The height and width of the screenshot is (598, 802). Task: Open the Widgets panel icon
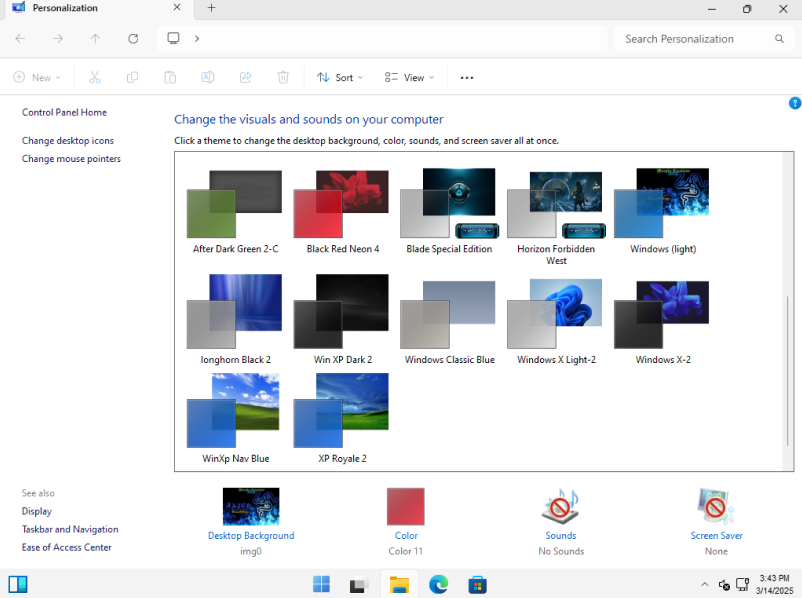(x=18, y=584)
